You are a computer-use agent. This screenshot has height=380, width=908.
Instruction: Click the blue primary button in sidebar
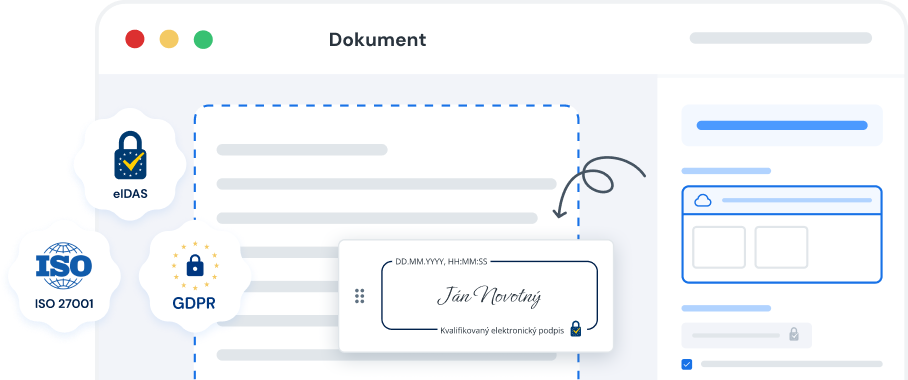tap(782, 125)
